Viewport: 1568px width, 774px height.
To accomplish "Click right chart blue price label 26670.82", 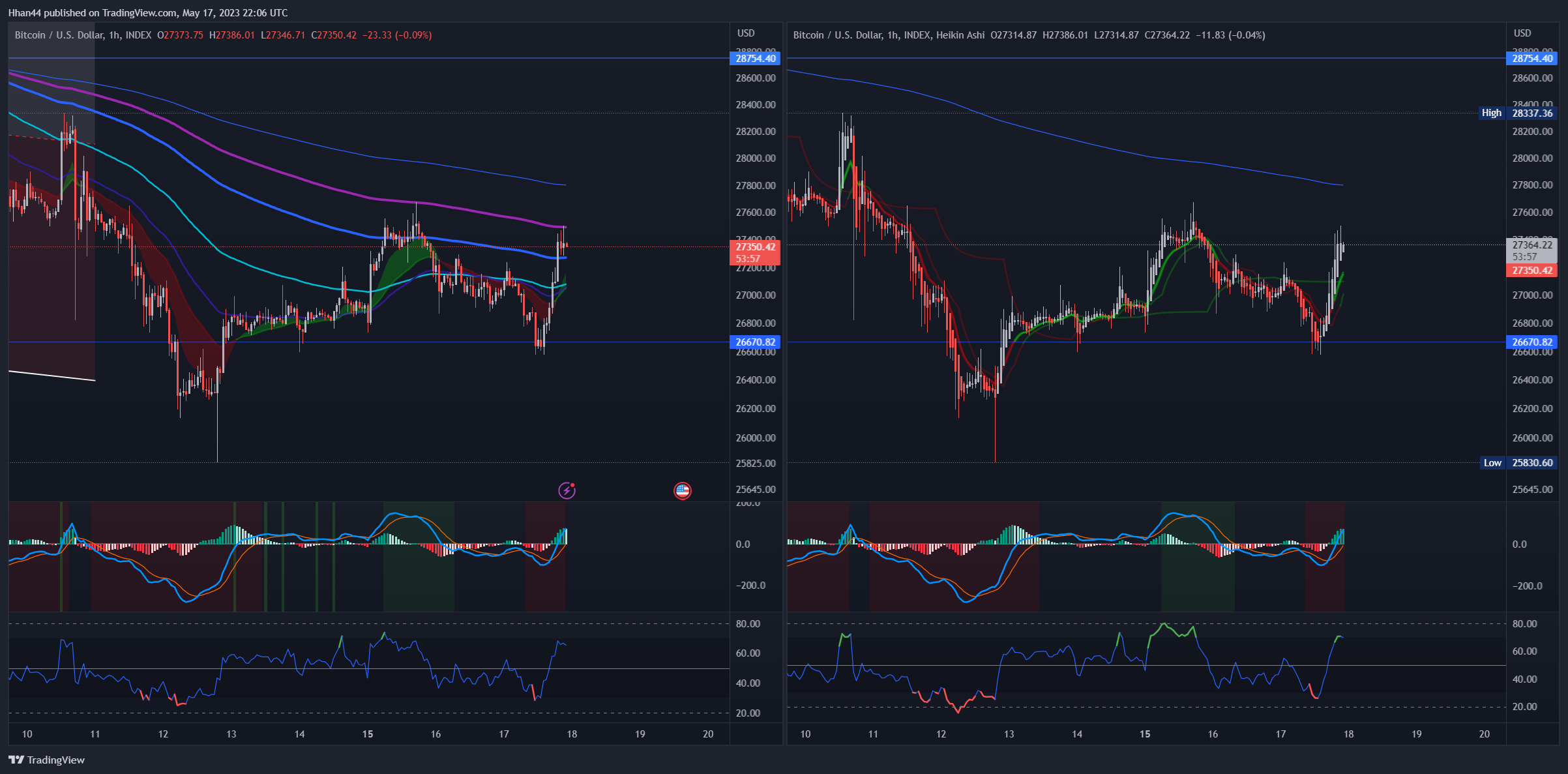I will 1531,342.
